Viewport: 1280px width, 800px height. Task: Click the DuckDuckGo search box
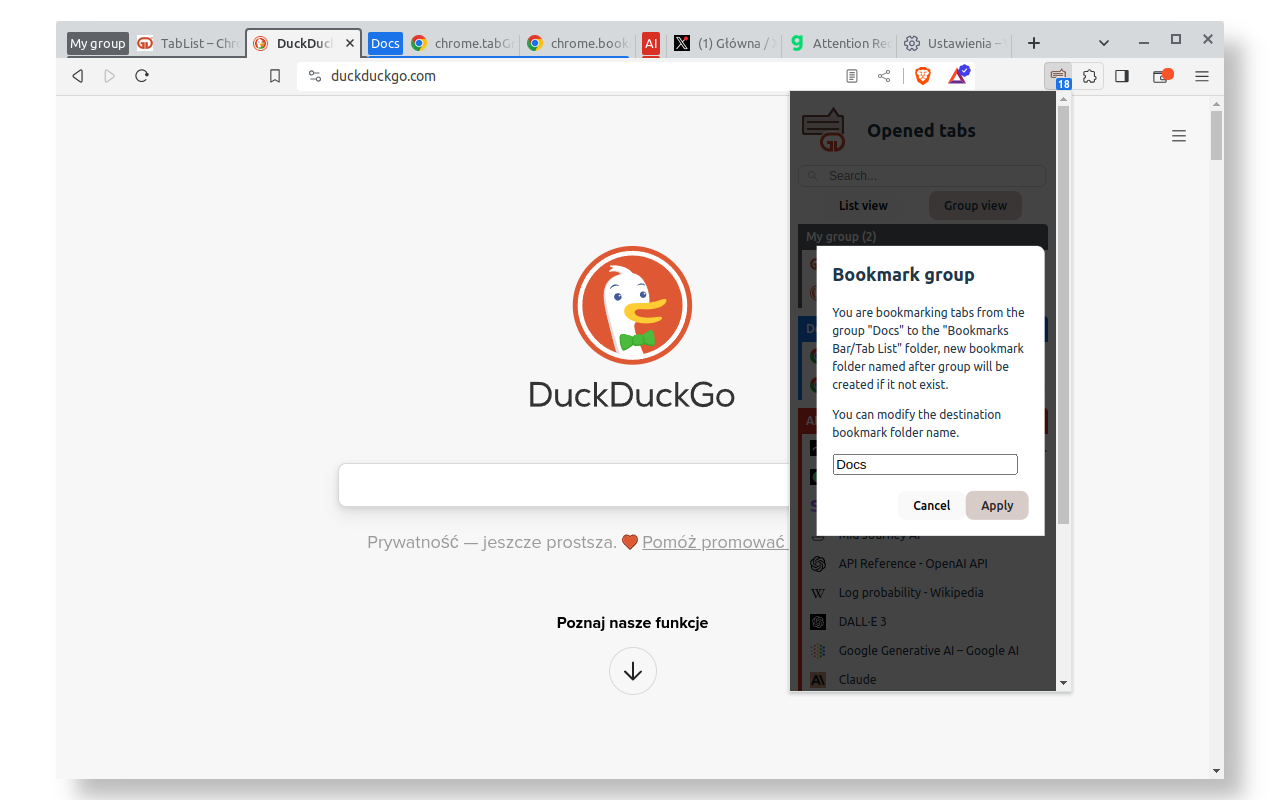[565, 485]
